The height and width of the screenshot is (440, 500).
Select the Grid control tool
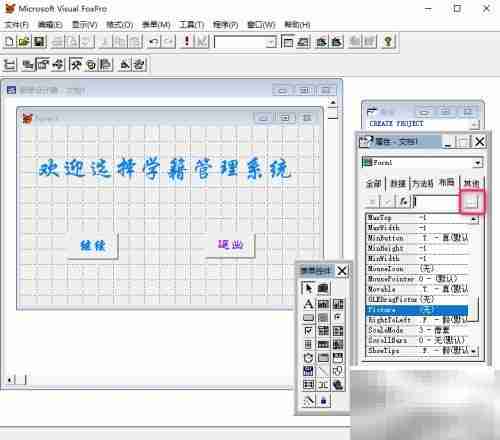click(x=323, y=344)
